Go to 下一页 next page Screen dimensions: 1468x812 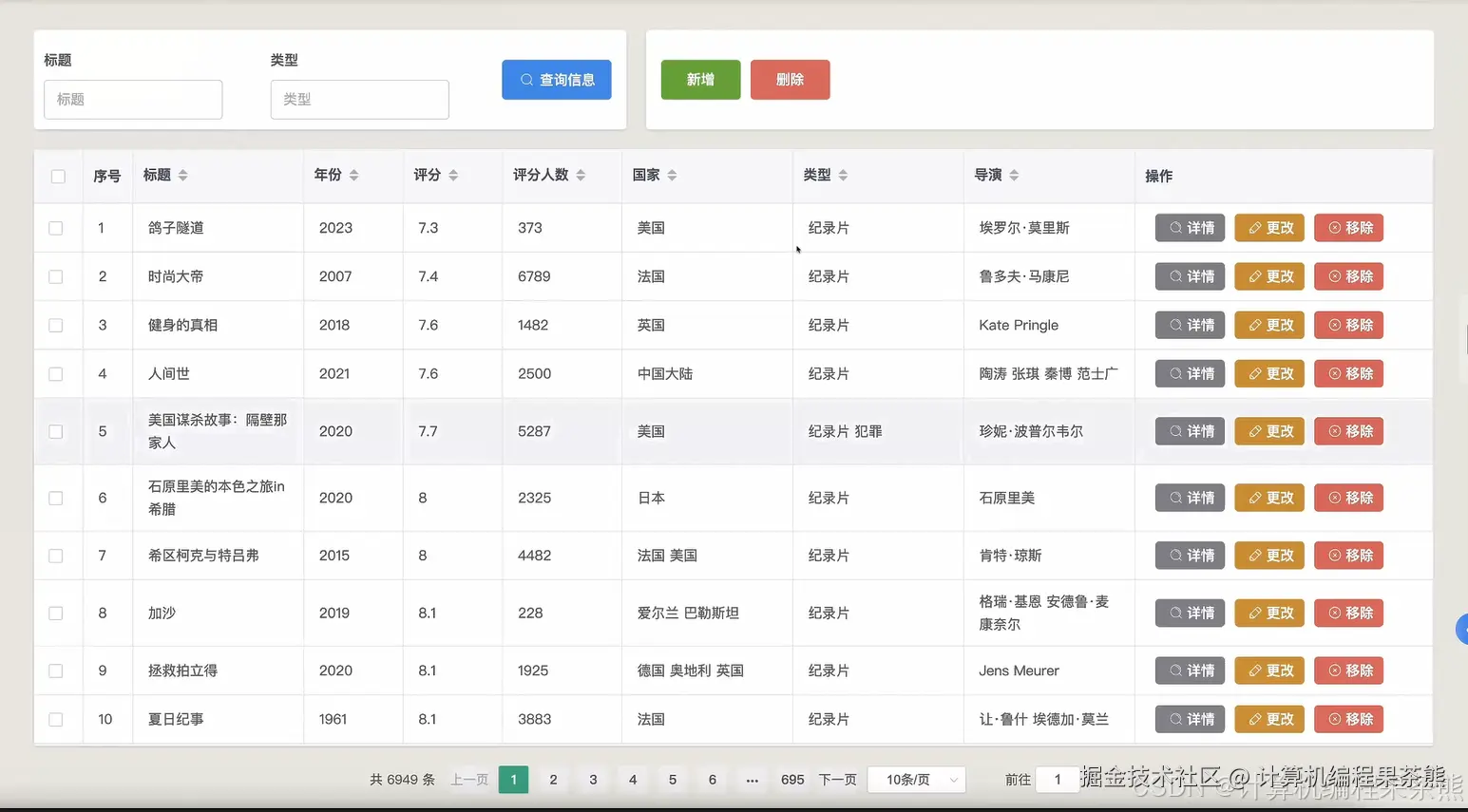pos(838,780)
